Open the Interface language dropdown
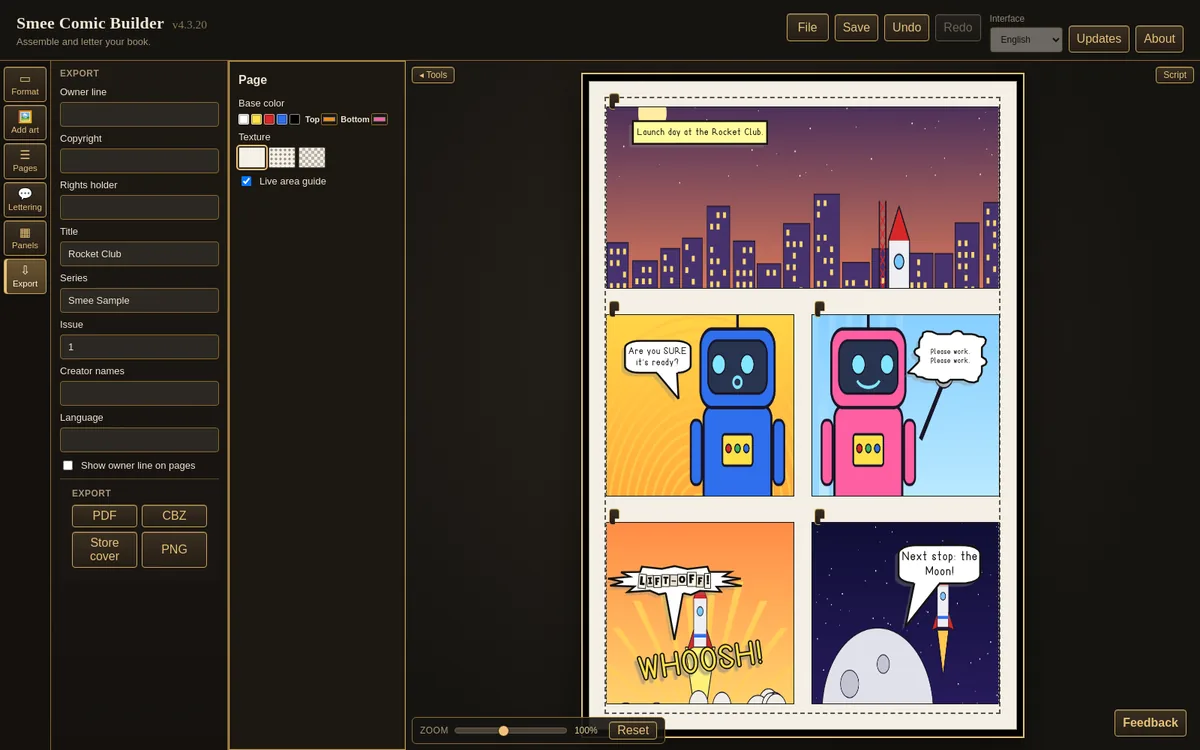The image size is (1200, 750). click(1026, 39)
